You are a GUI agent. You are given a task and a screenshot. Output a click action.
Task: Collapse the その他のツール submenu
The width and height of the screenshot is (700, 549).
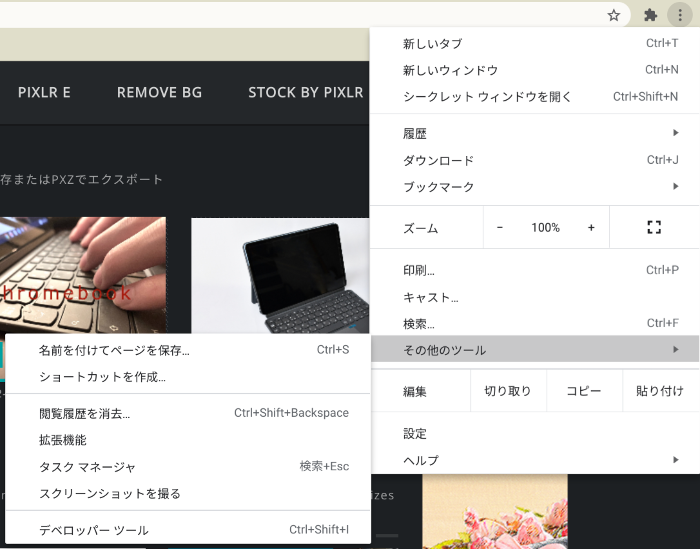(535, 349)
